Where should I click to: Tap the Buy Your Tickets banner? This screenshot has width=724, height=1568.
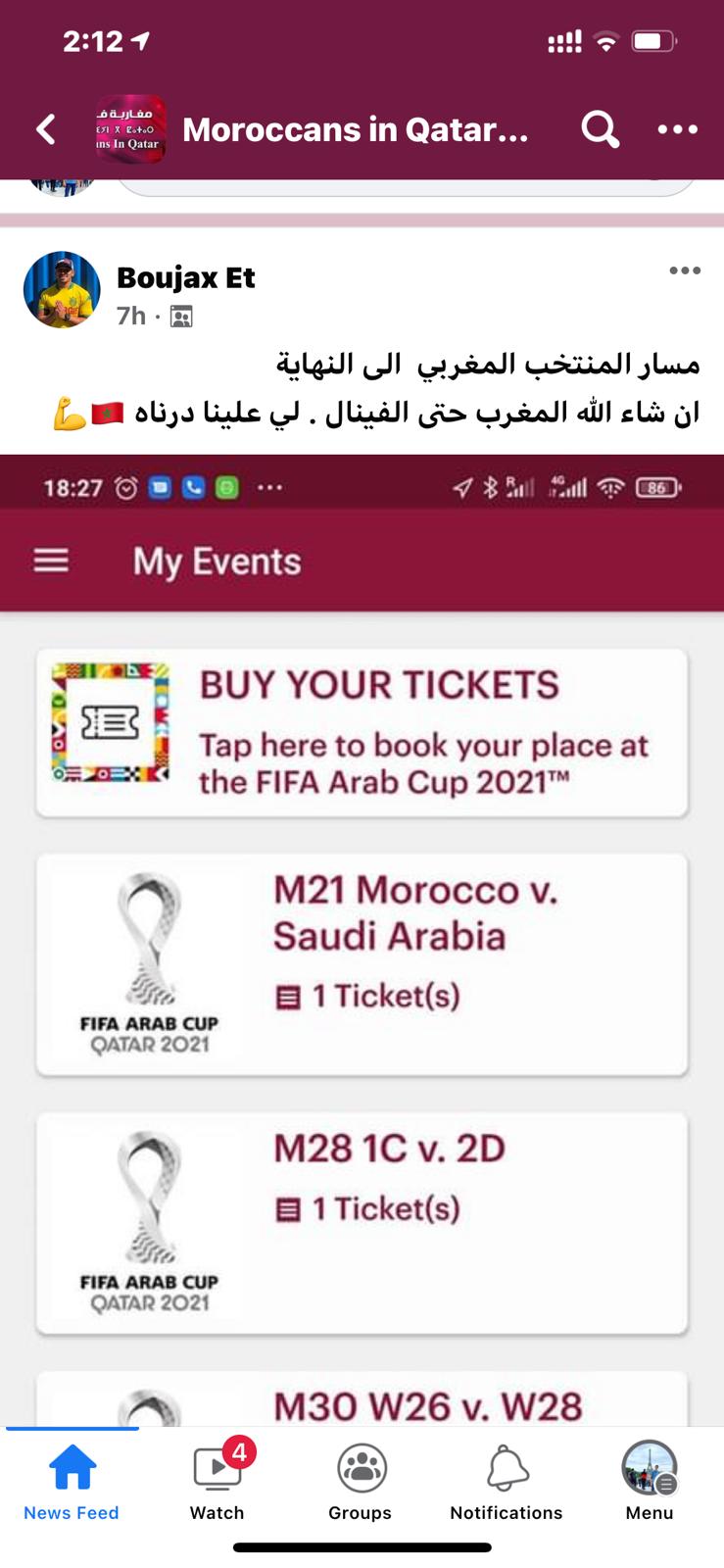(x=362, y=732)
